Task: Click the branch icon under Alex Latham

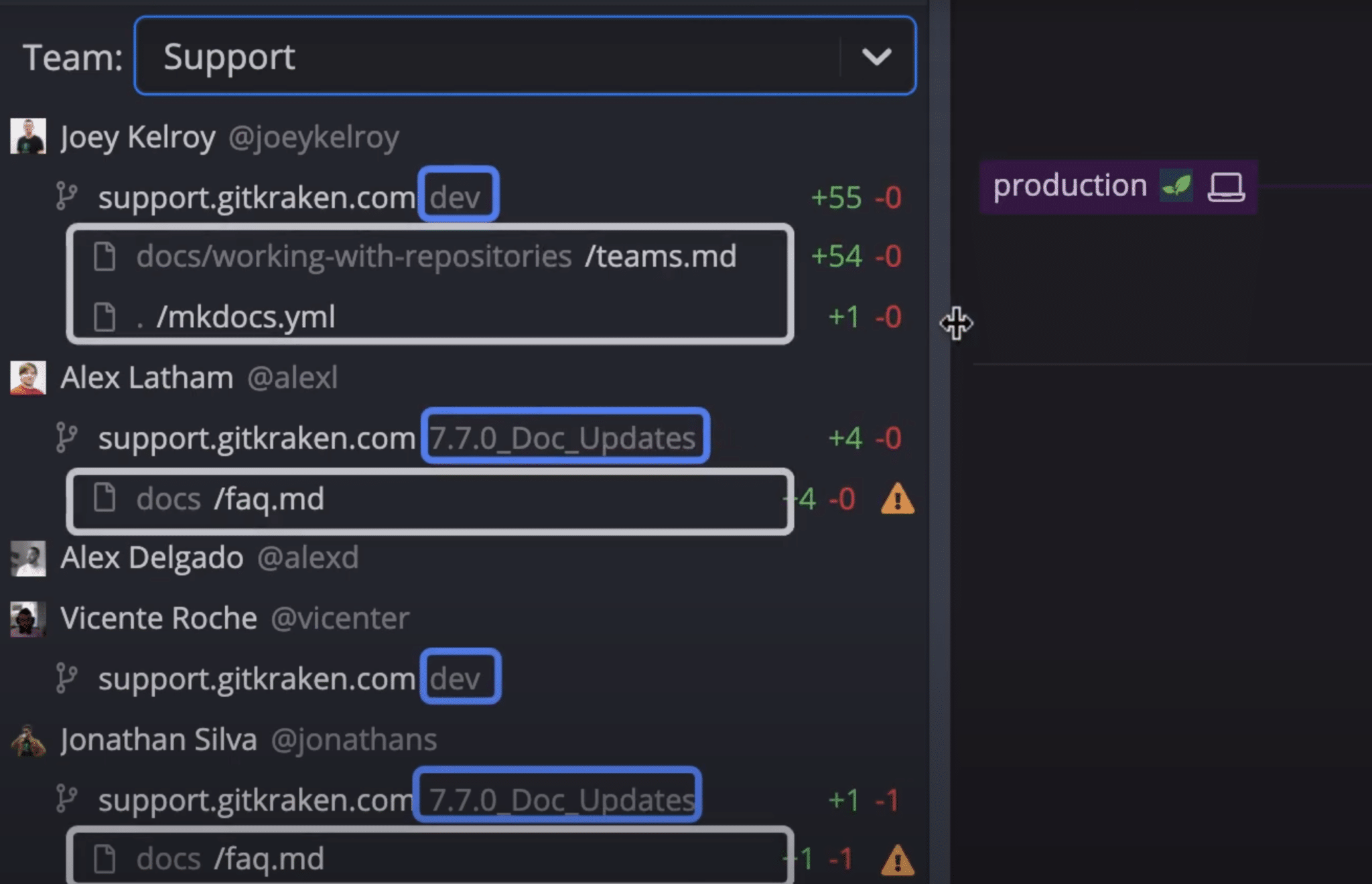Action: click(66, 438)
